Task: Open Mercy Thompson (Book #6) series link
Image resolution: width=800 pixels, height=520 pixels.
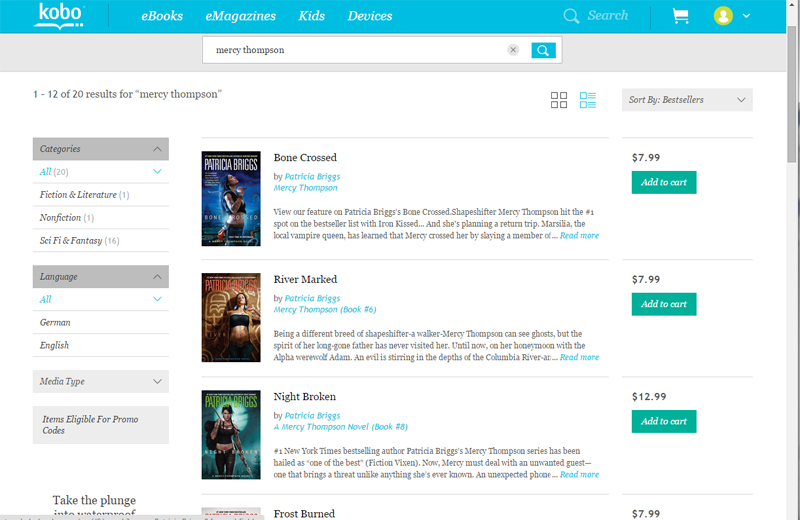Action: pos(324,310)
